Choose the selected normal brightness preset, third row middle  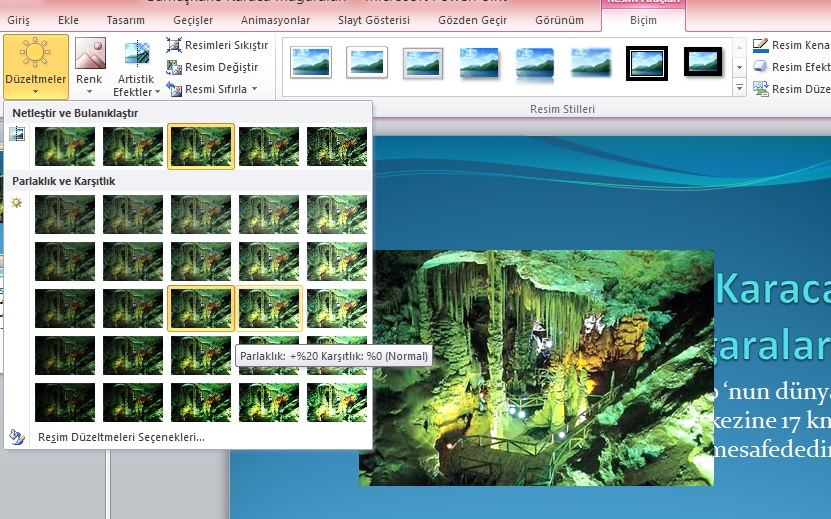pyautogui.click(x=201, y=309)
